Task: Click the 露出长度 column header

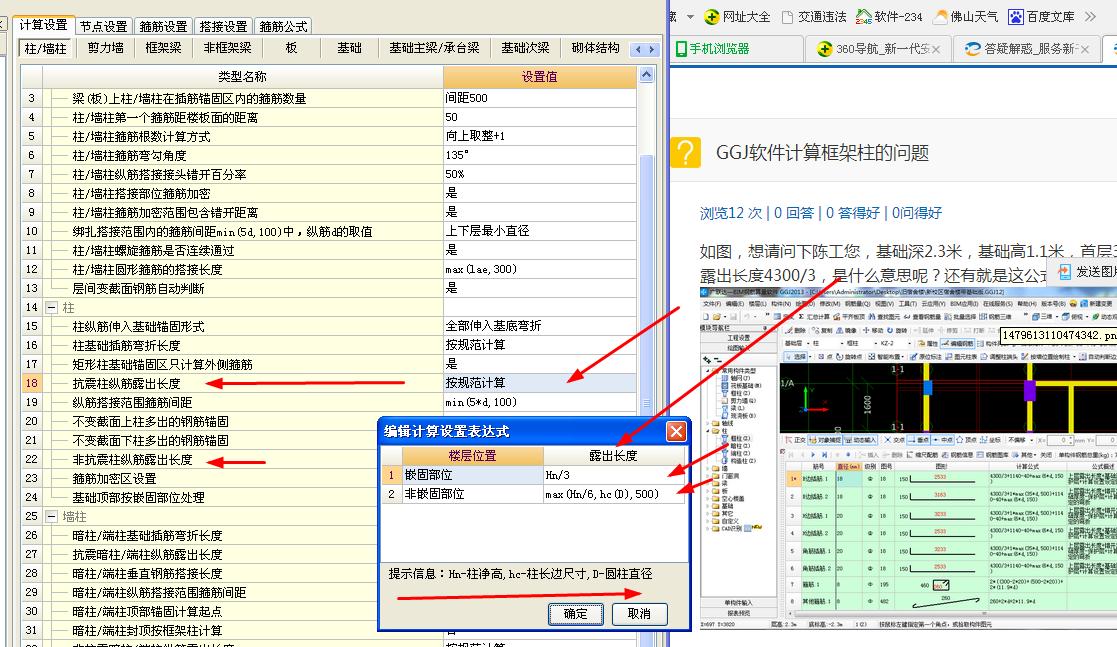Action: pos(614,456)
